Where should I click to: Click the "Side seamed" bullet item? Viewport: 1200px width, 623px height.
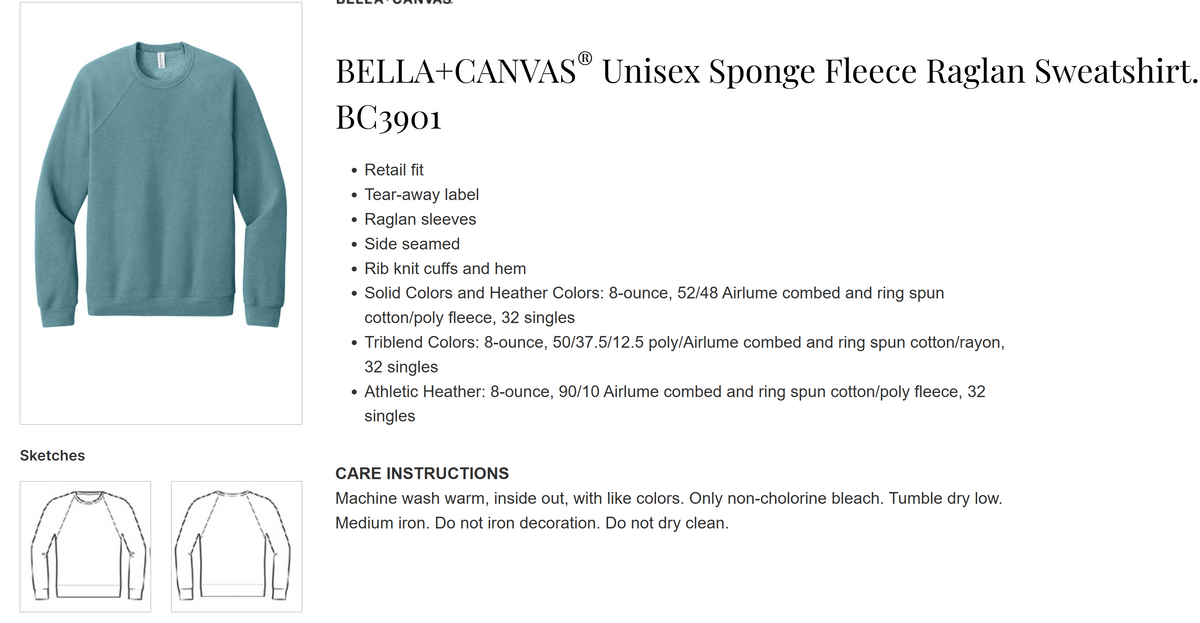(x=412, y=244)
